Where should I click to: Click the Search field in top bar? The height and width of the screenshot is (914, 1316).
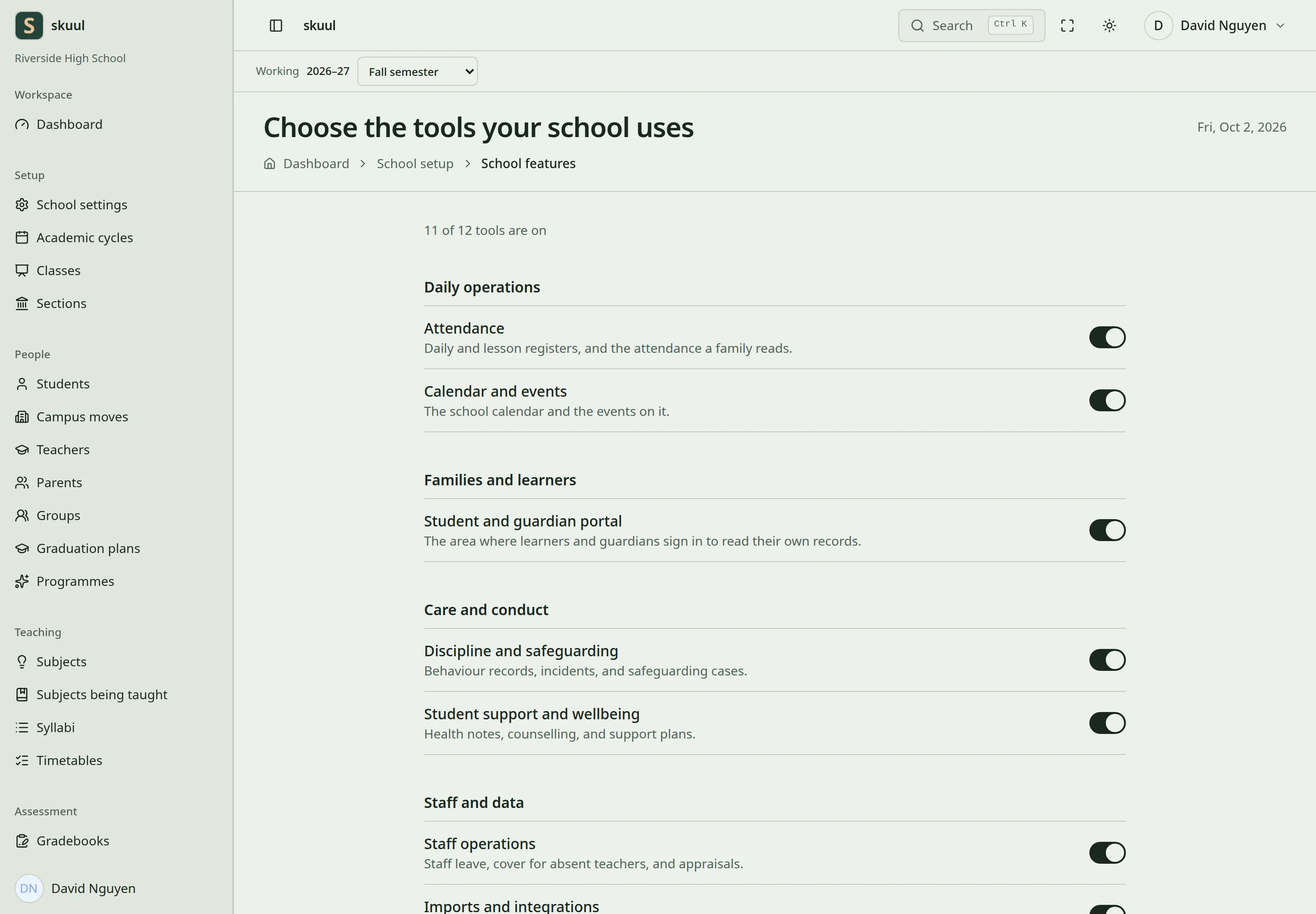pos(971,26)
